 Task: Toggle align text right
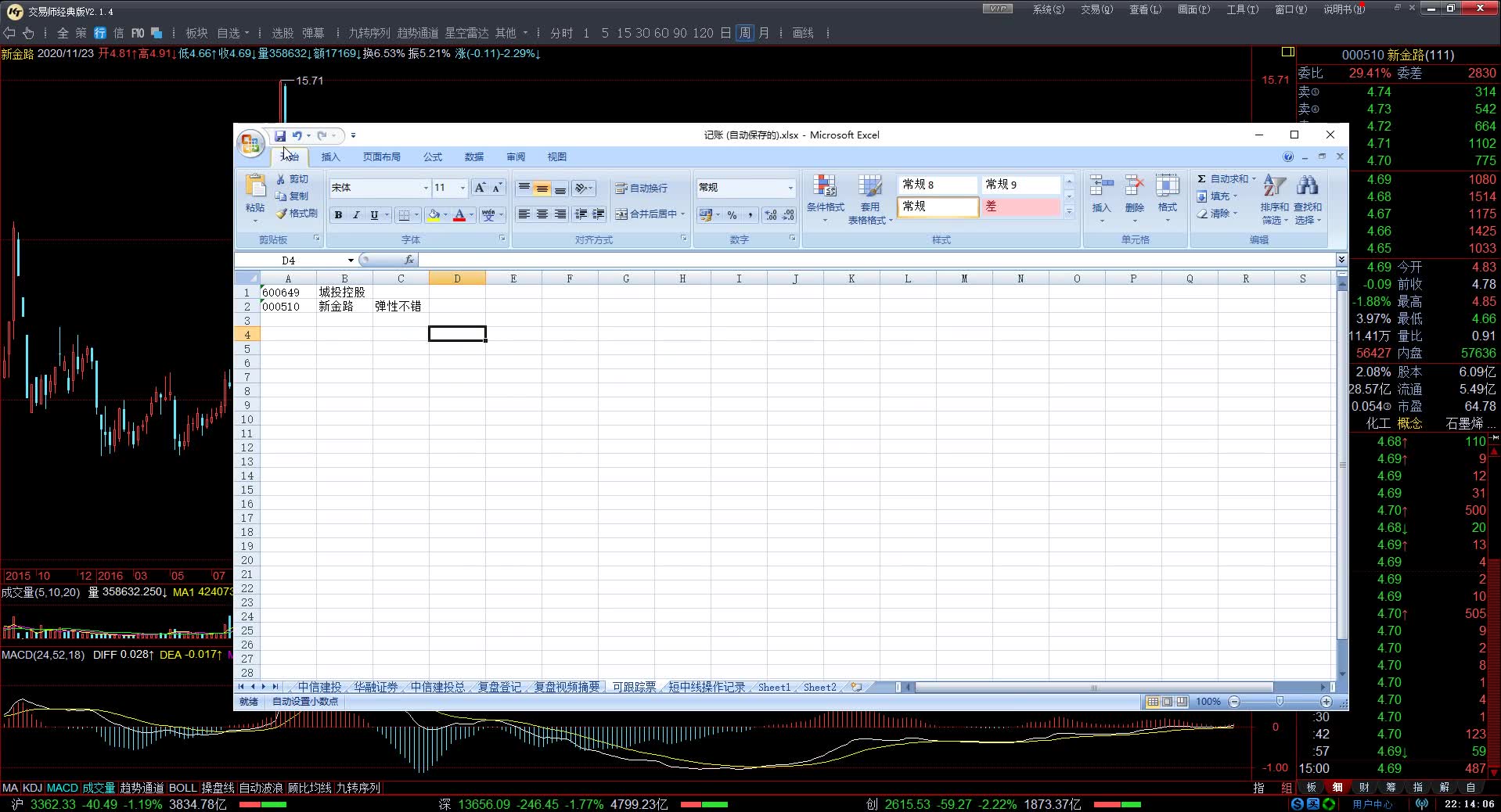pyautogui.click(x=560, y=214)
